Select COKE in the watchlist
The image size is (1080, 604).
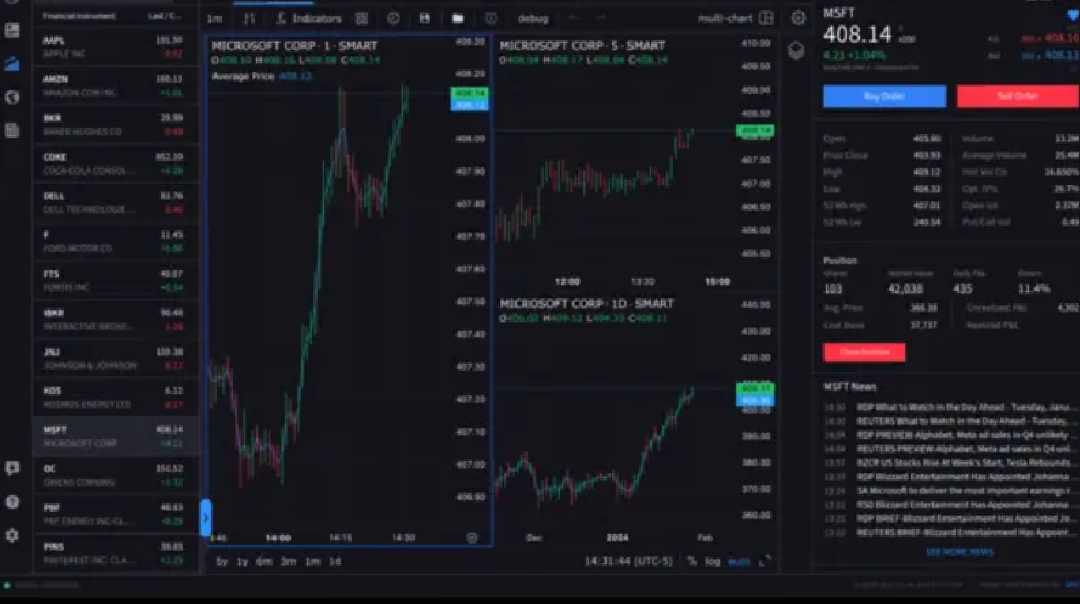pos(115,163)
